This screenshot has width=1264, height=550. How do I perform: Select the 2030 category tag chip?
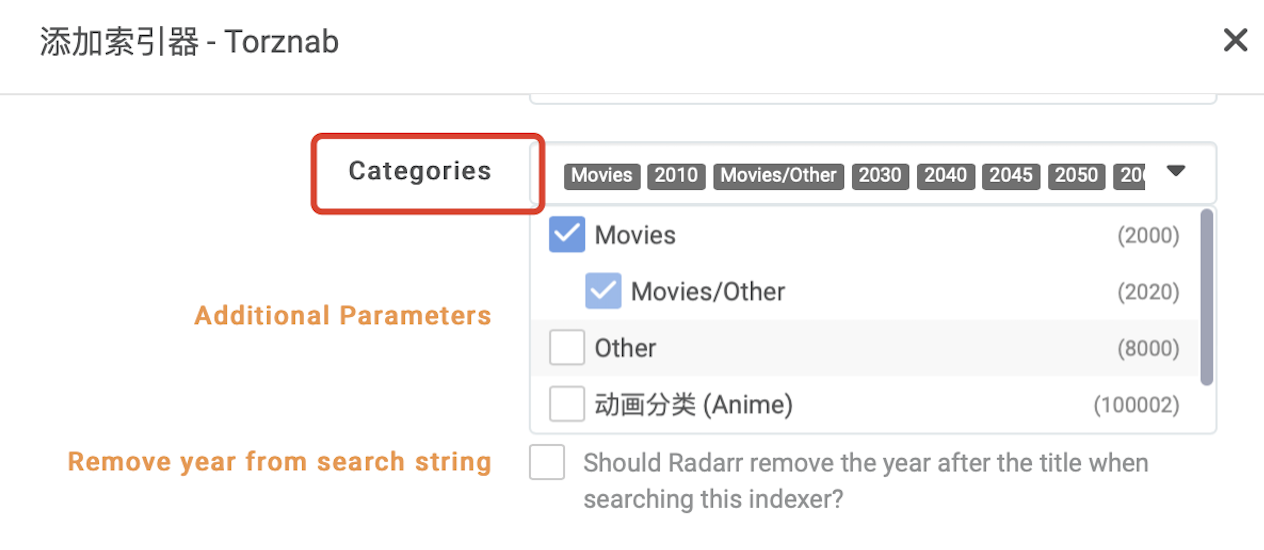pos(880,176)
